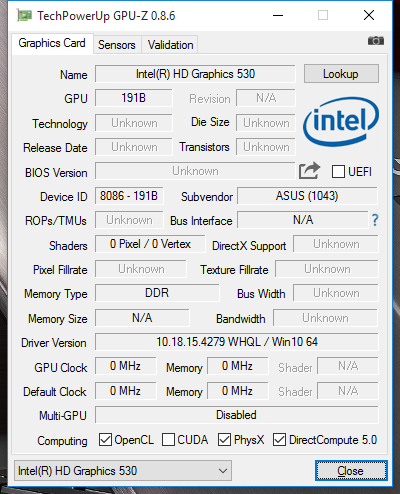Click the camera screenshot icon
The width and height of the screenshot is (400, 494).
[376, 41]
